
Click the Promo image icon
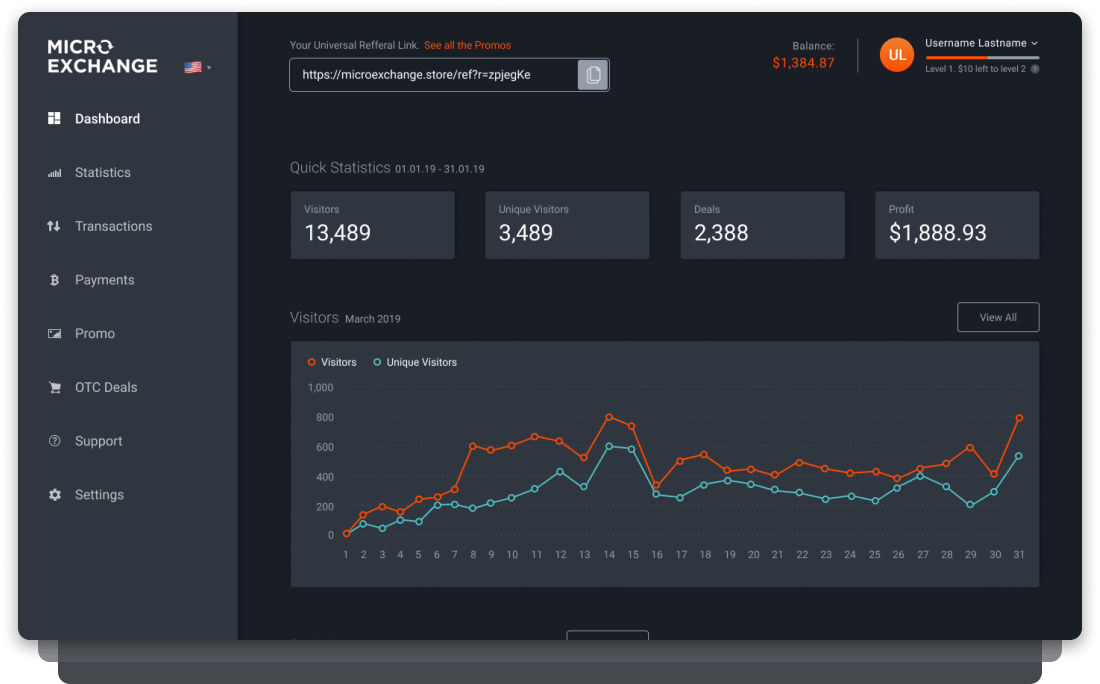(x=54, y=334)
